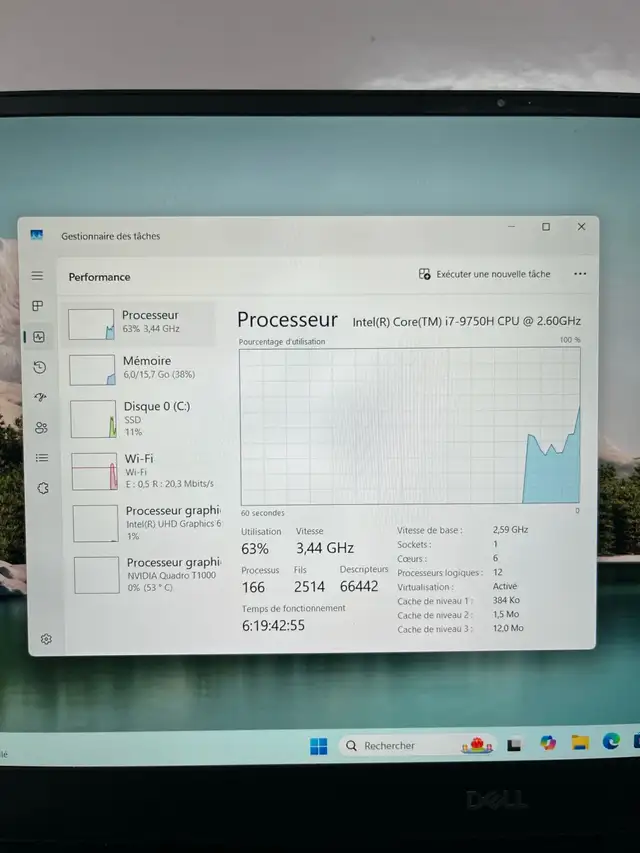Click the 3,44 GHz Vitesse value
The height and width of the screenshot is (853, 640).
pos(325,548)
